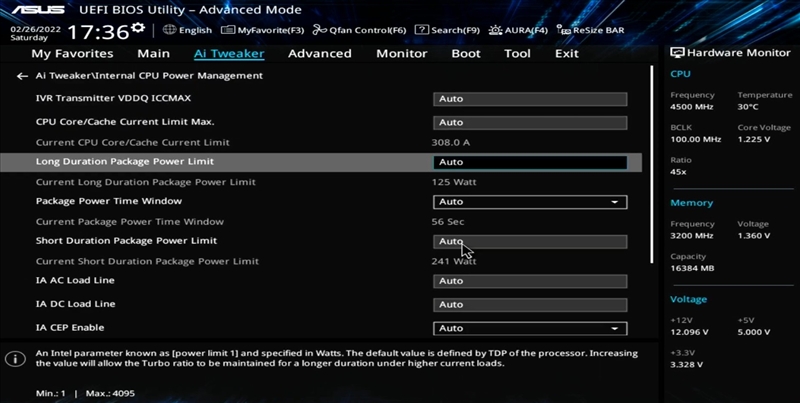This screenshot has width=800, height=403.
Task: Switch to the Main tab
Action: click(x=154, y=54)
